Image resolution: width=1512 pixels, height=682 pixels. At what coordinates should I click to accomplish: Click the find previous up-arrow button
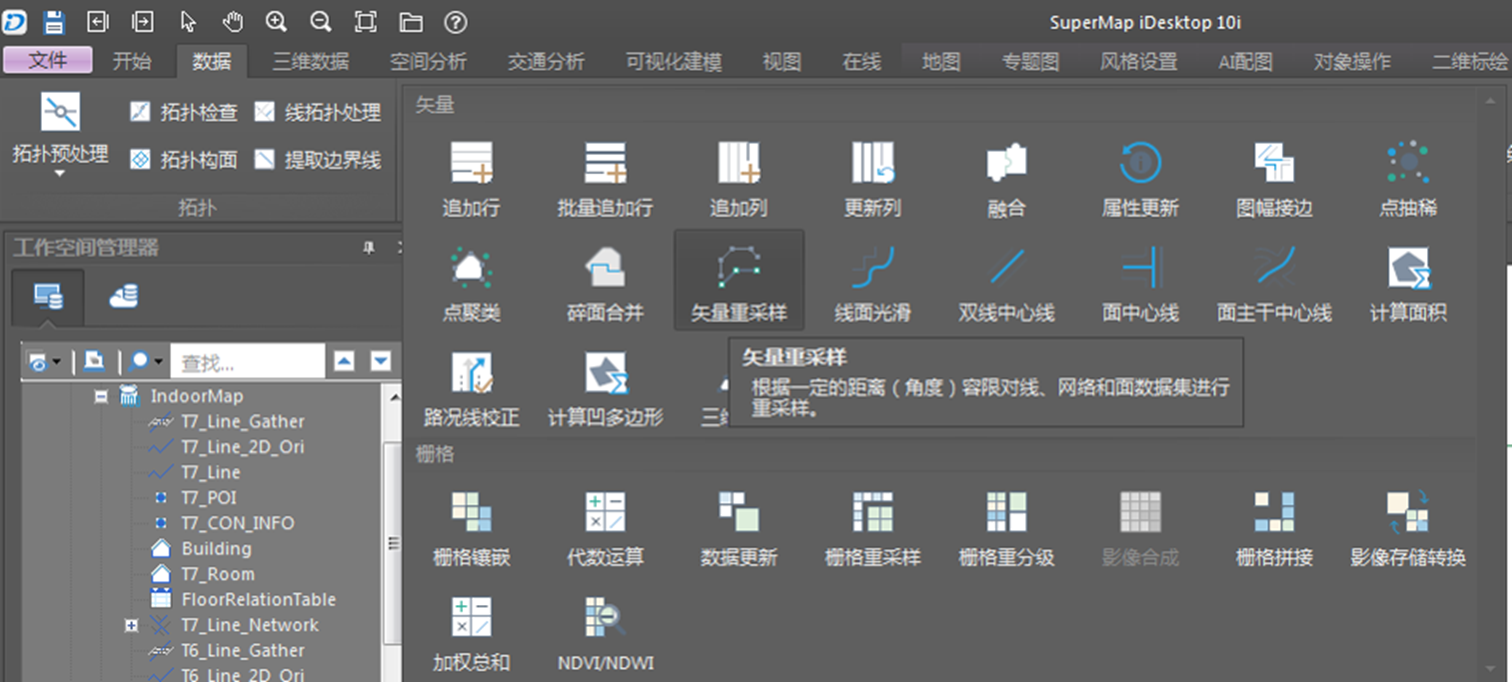click(344, 361)
